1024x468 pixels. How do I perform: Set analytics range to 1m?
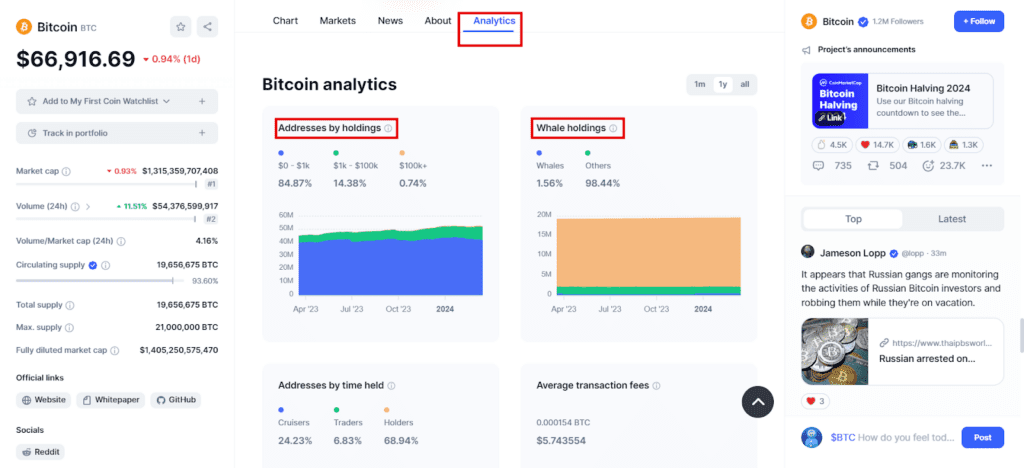[x=699, y=85]
